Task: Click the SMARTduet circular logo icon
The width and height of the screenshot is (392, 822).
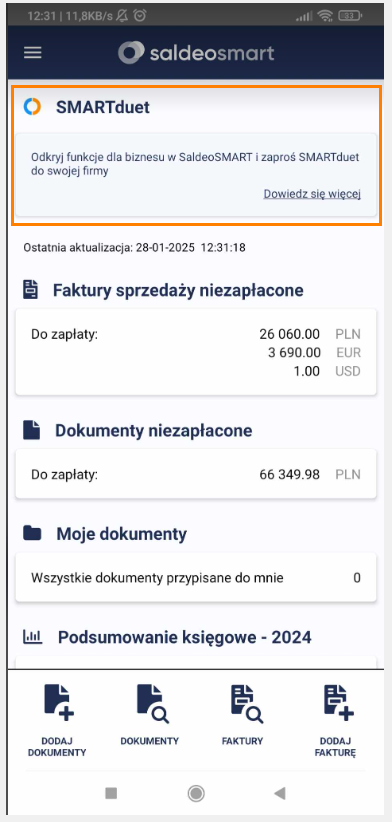Action: [32, 107]
